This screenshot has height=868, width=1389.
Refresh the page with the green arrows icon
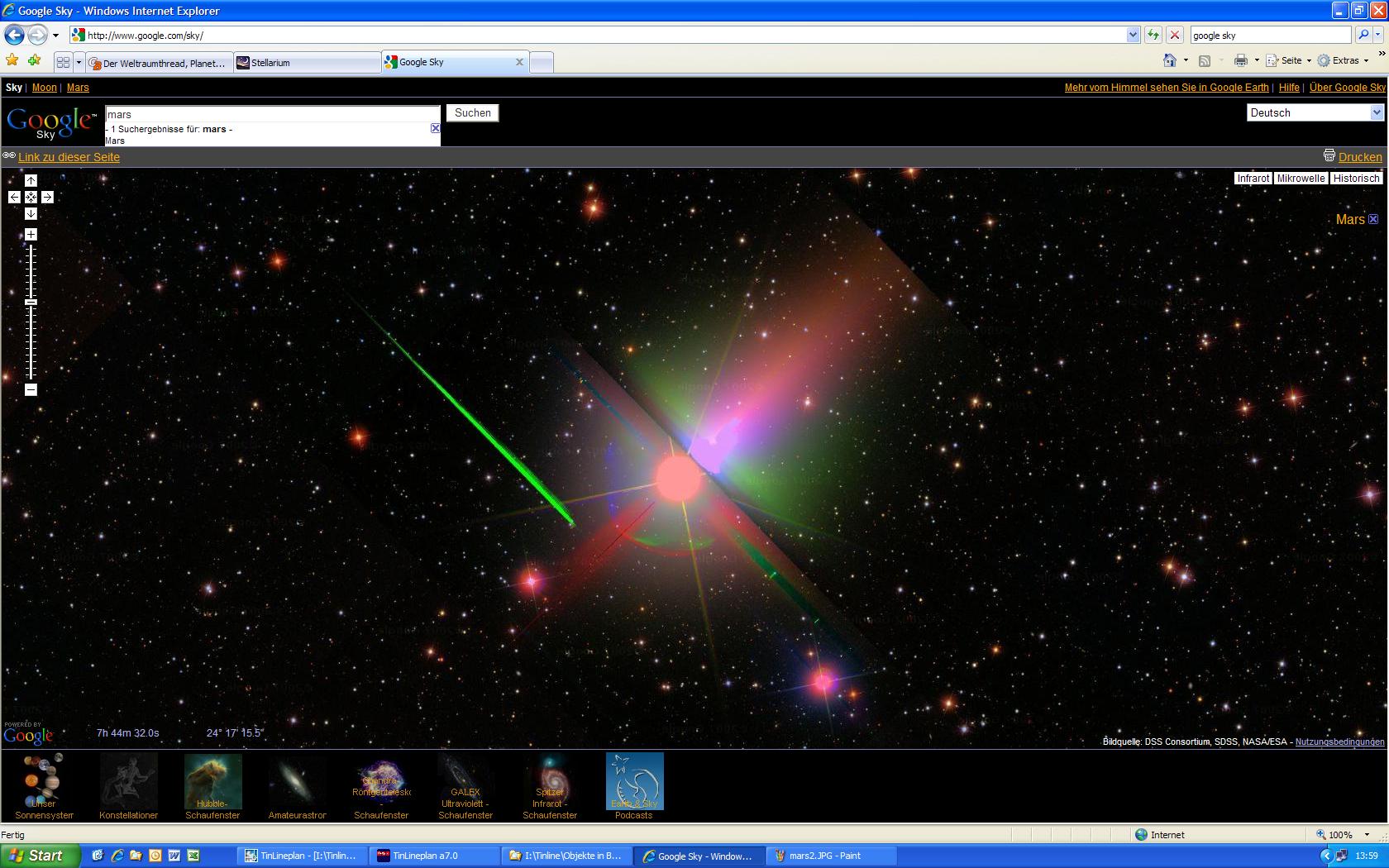[x=1153, y=35]
